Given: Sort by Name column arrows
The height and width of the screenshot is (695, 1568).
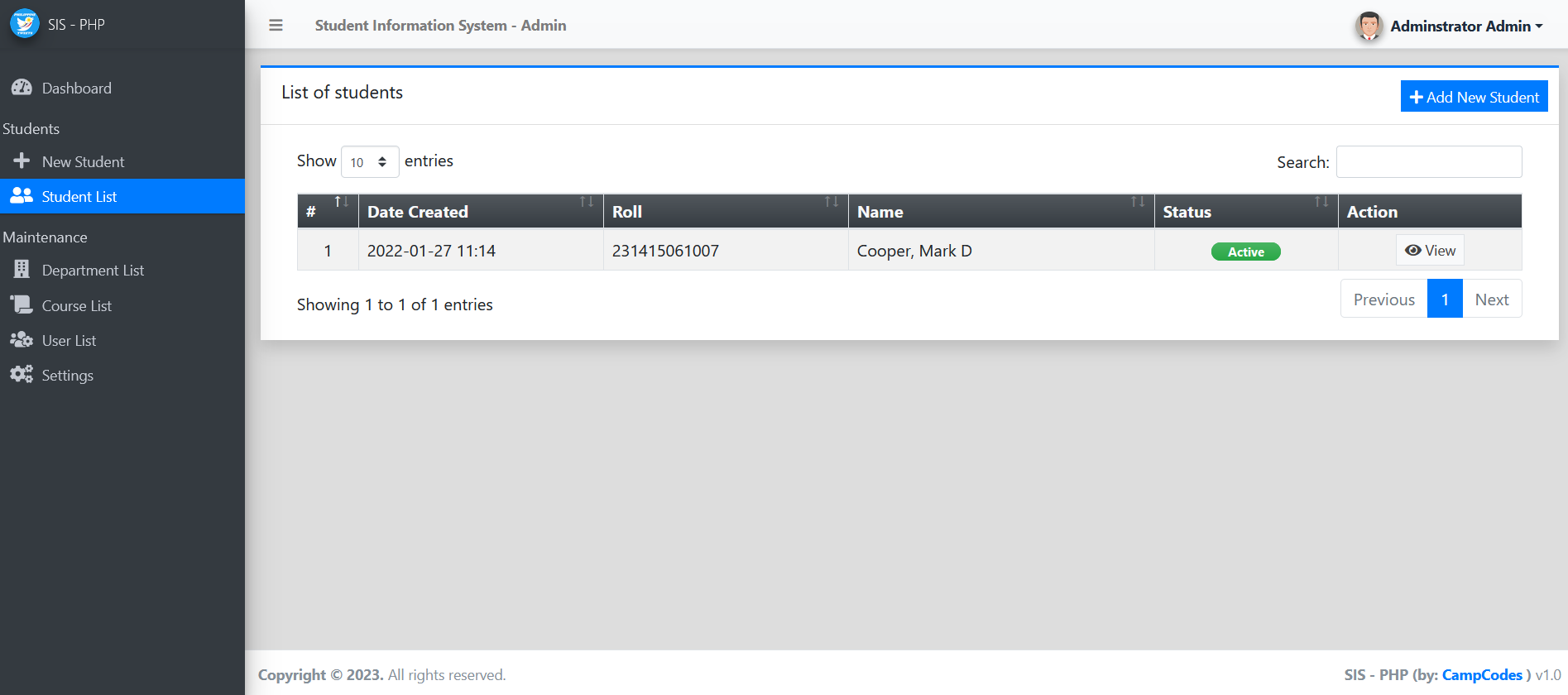Looking at the screenshot, I should pos(1138,202).
